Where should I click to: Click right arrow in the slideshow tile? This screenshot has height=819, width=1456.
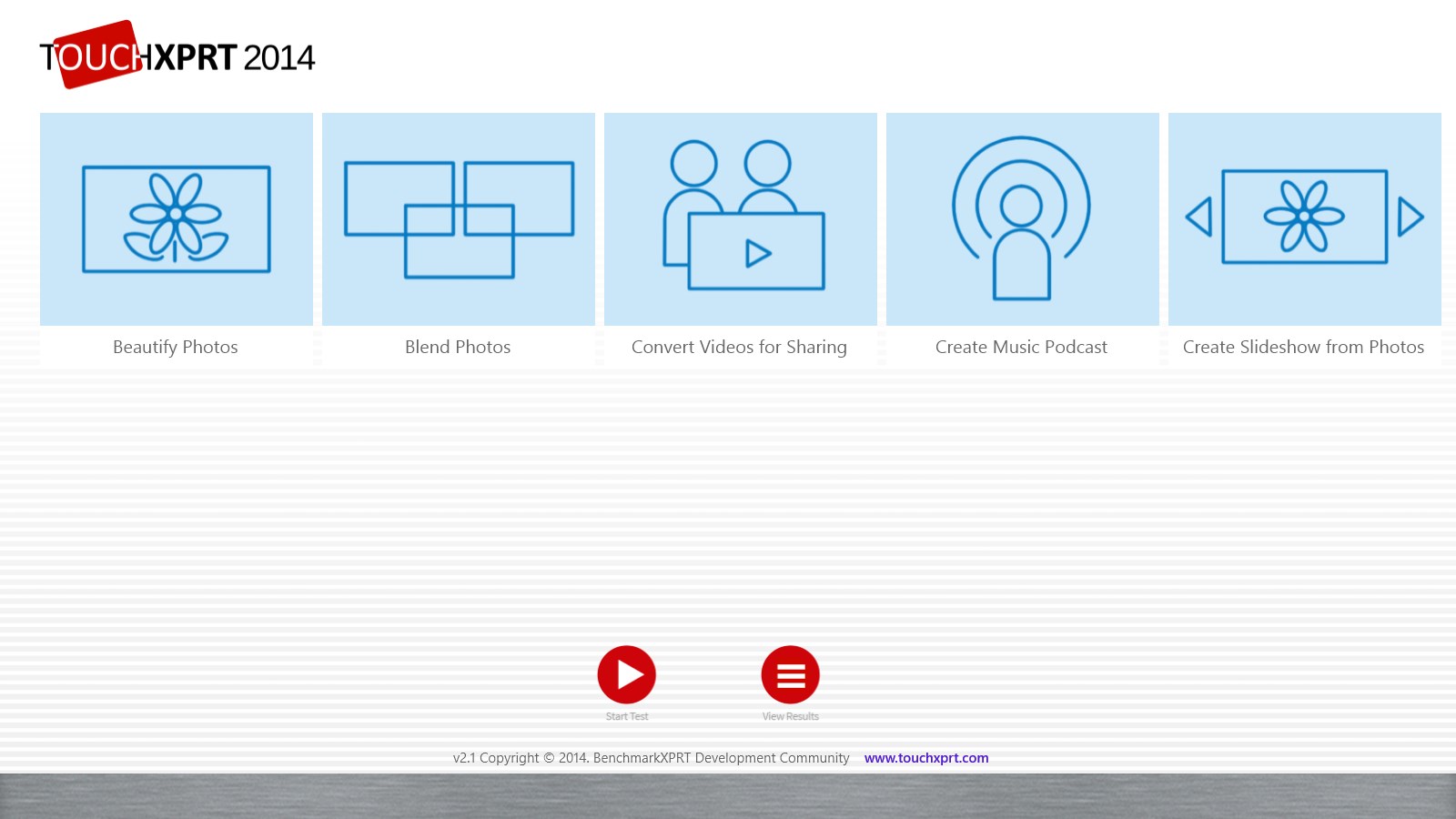click(x=1410, y=217)
